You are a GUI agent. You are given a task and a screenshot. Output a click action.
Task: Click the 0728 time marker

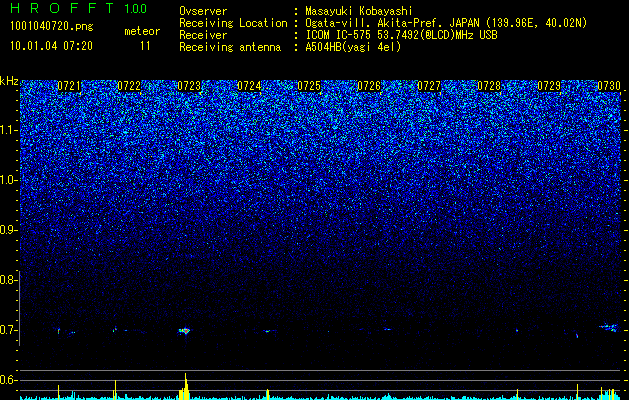(489, 86)
